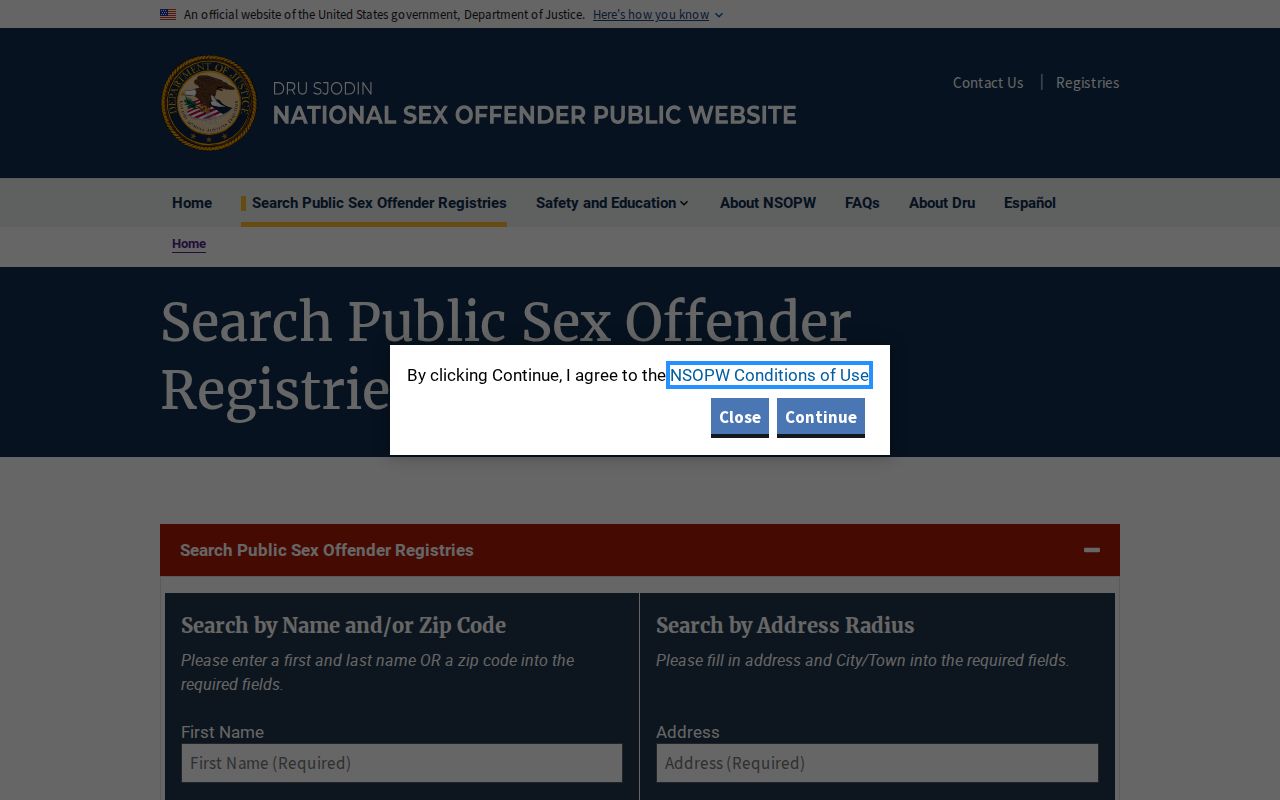Go to Home in navigation bar
1280x800 pixels.
coord(192,203)
